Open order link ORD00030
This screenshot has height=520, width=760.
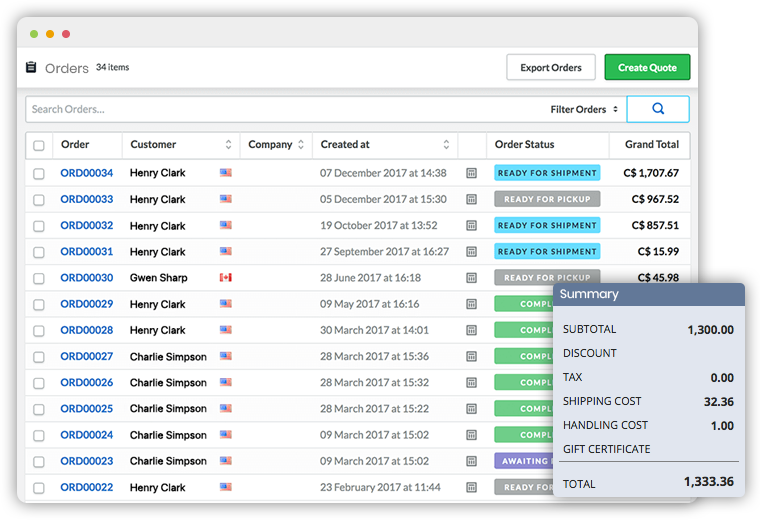[x=87, y=278]
